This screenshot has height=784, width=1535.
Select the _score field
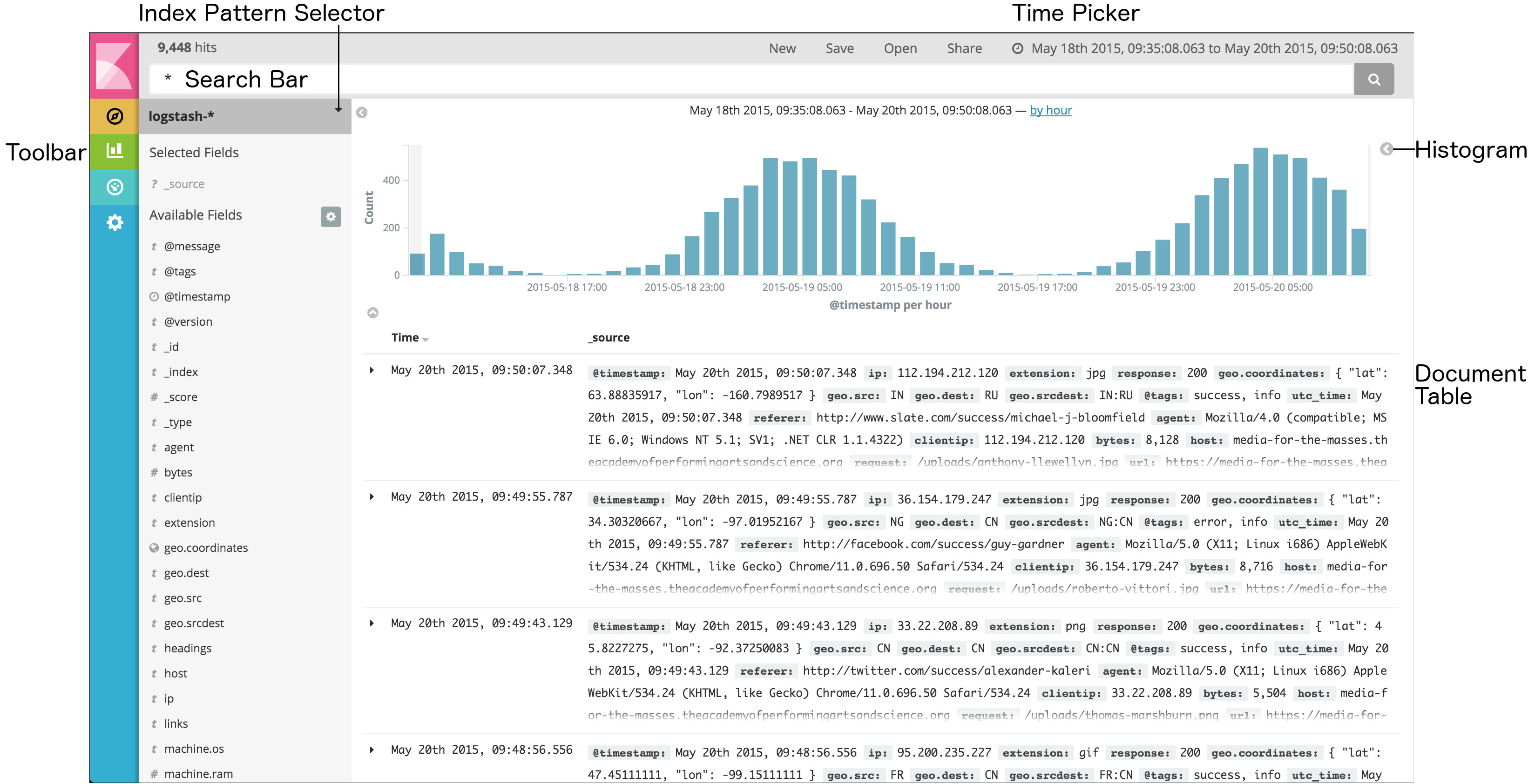[x=180, y=397]
